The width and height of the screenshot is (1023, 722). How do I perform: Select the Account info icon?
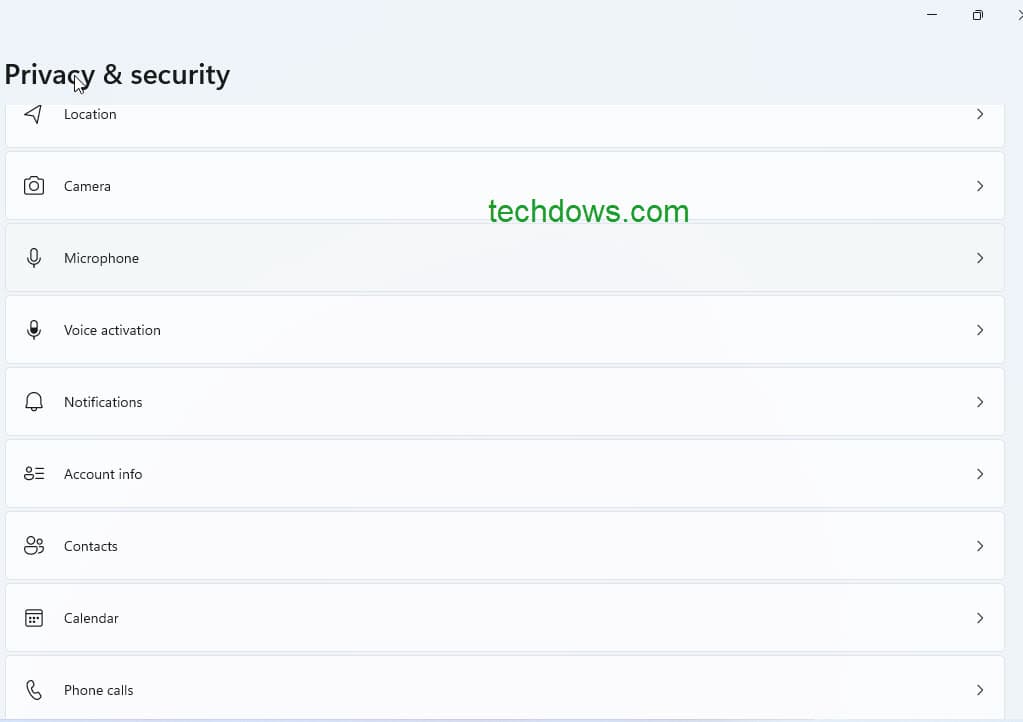click(x=34, y=474)
